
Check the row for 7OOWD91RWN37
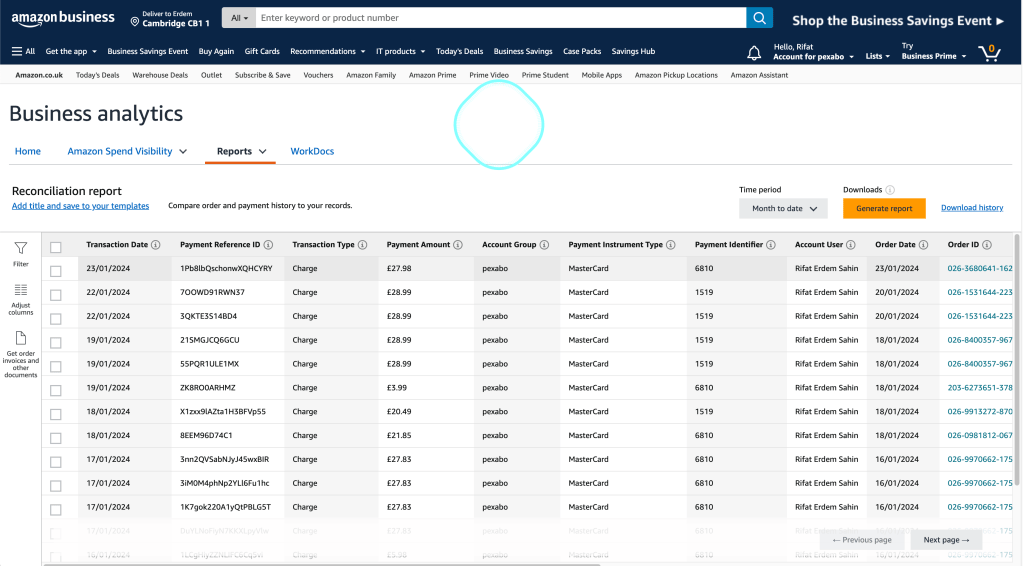tap(55, 295)
